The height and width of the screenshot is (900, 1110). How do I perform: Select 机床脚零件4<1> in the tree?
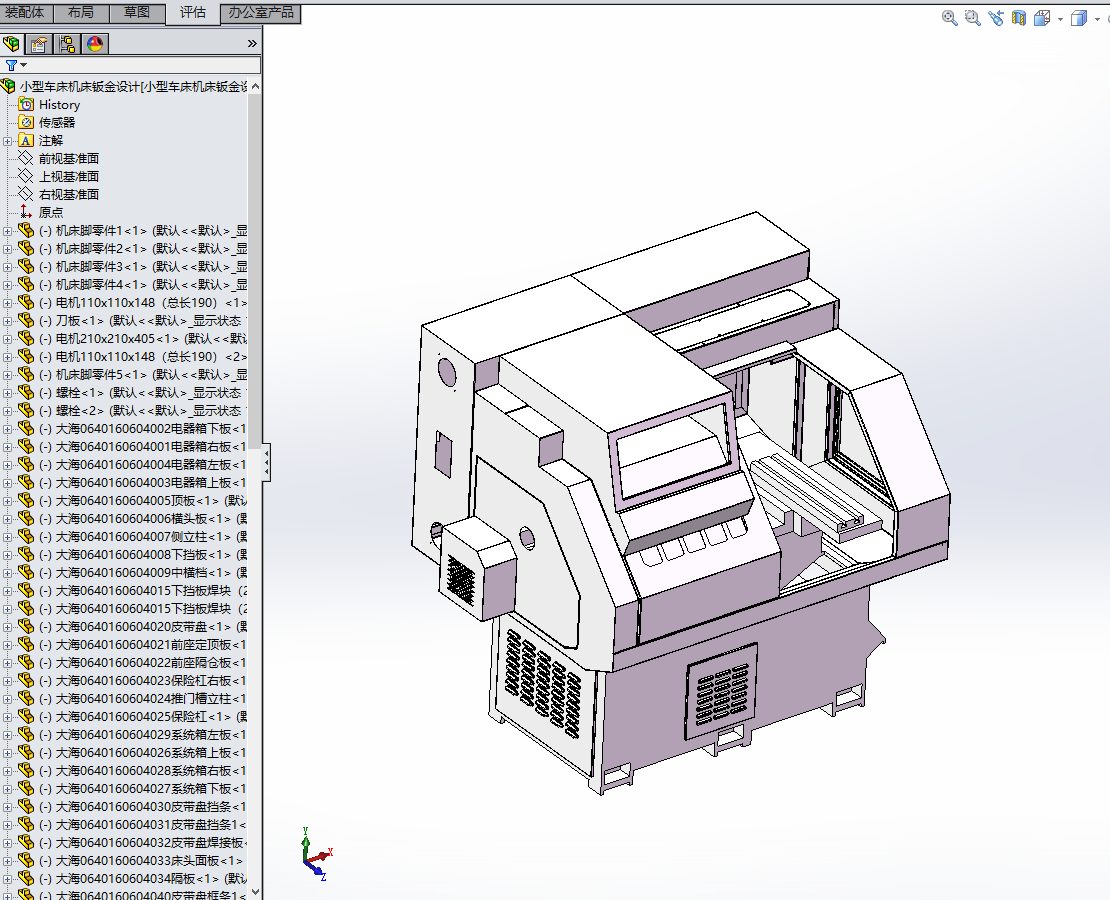click(143, 285)
